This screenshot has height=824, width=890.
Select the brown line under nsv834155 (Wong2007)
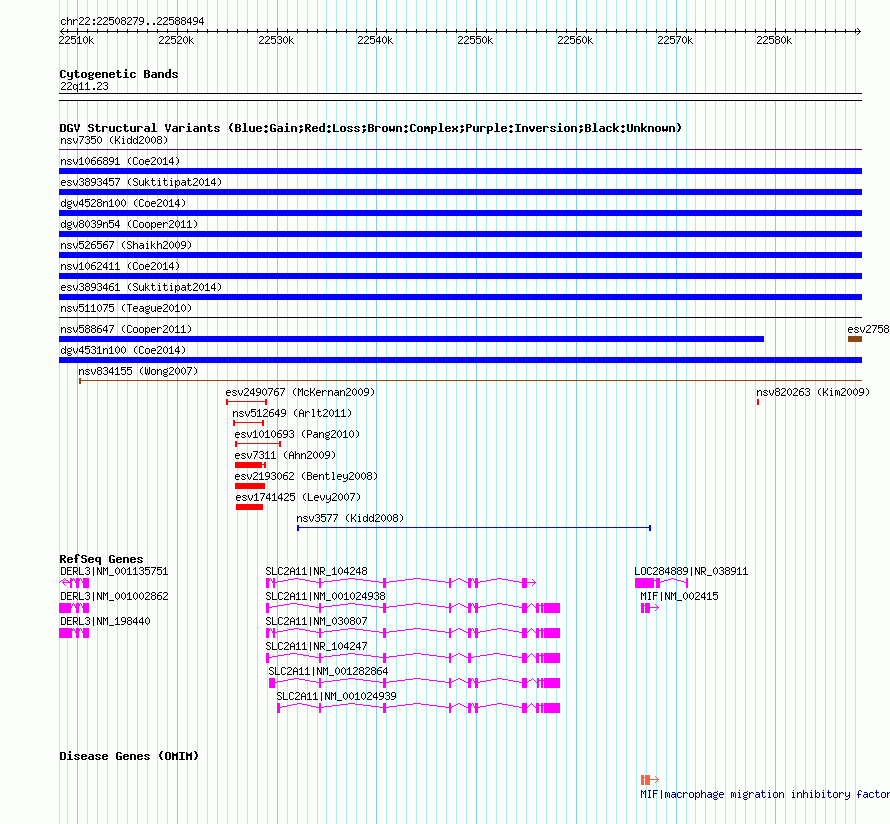471,380
